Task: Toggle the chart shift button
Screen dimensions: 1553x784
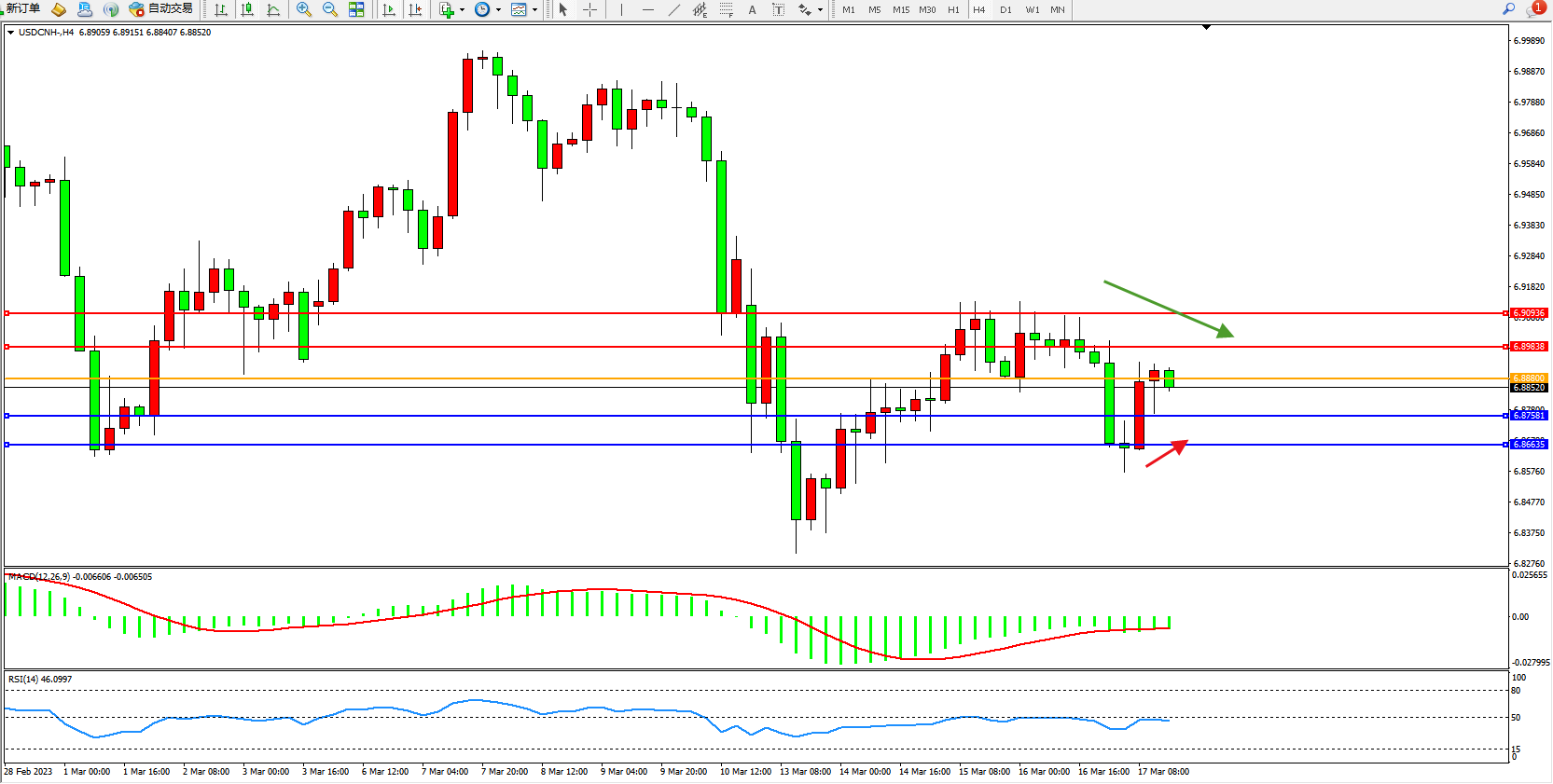Action: pos(415,9)
